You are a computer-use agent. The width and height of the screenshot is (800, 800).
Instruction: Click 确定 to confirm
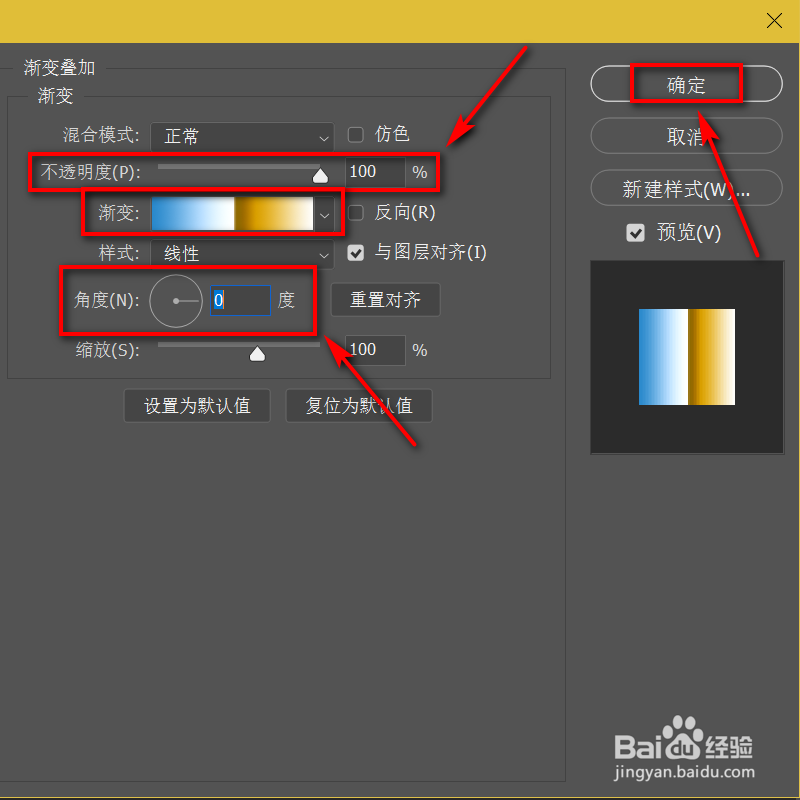tap(686, 84)
